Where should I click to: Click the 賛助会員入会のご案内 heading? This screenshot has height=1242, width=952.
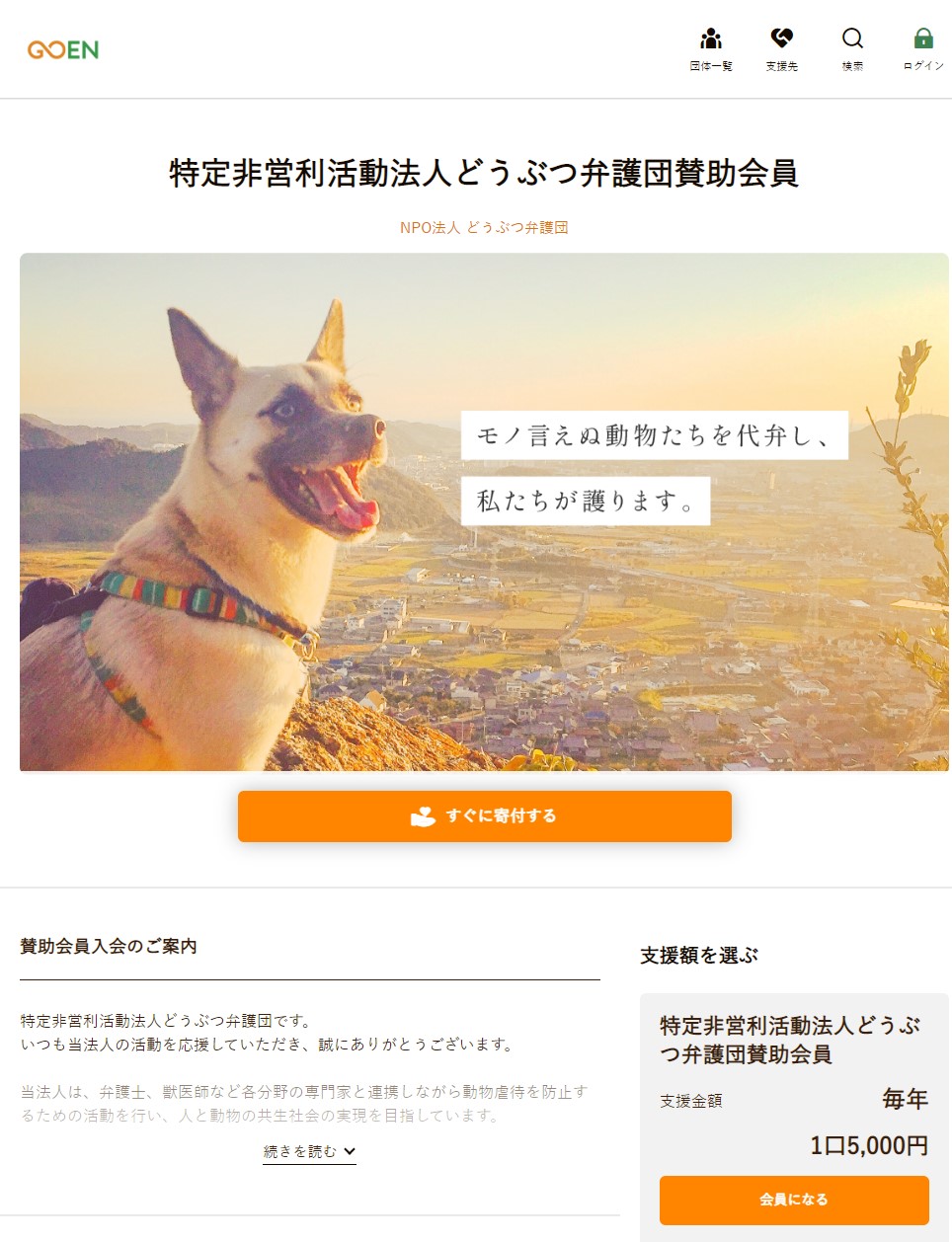[x=109, y=946]
